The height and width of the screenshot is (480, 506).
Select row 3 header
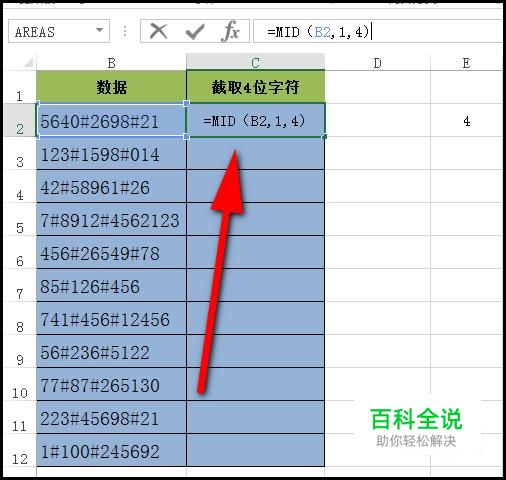click(x=19, y=153)
